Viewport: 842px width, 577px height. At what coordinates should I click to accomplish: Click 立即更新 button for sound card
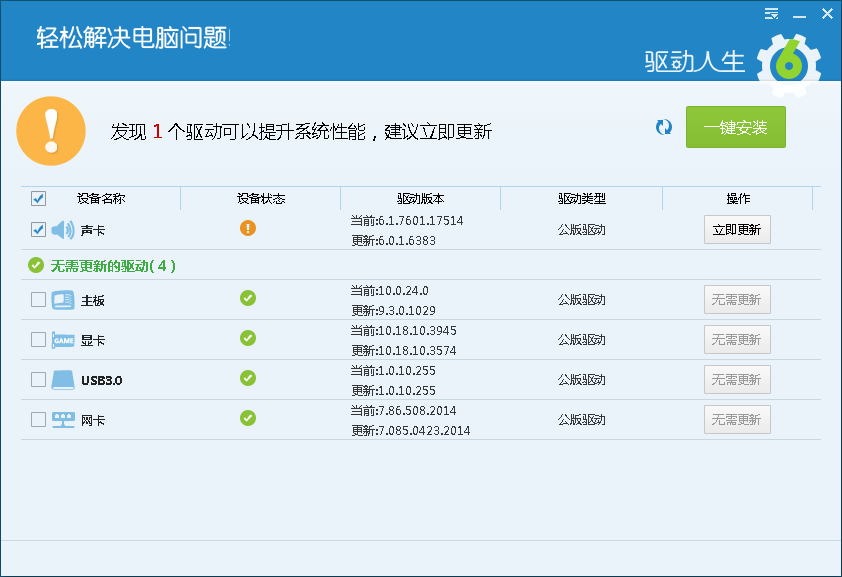pos(737,230)
